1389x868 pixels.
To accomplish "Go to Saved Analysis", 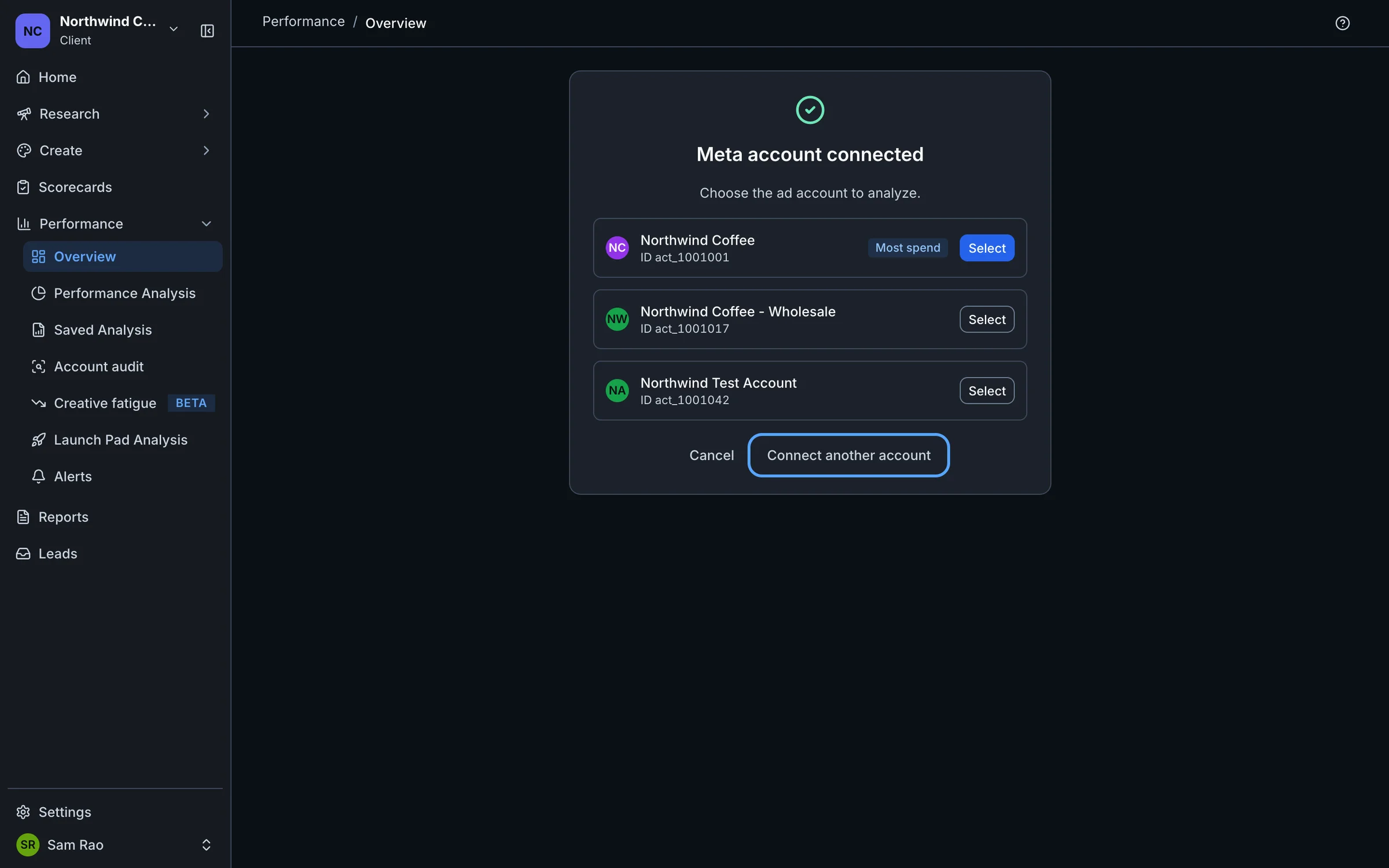I will click(x=123, y=330).
